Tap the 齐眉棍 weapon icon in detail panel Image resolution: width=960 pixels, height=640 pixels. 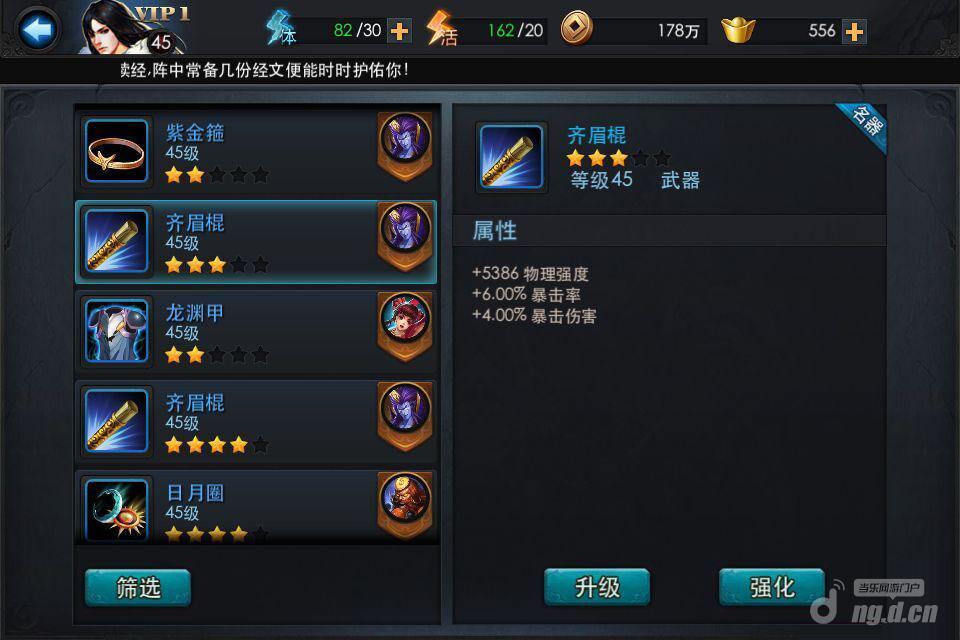point(511,157)
